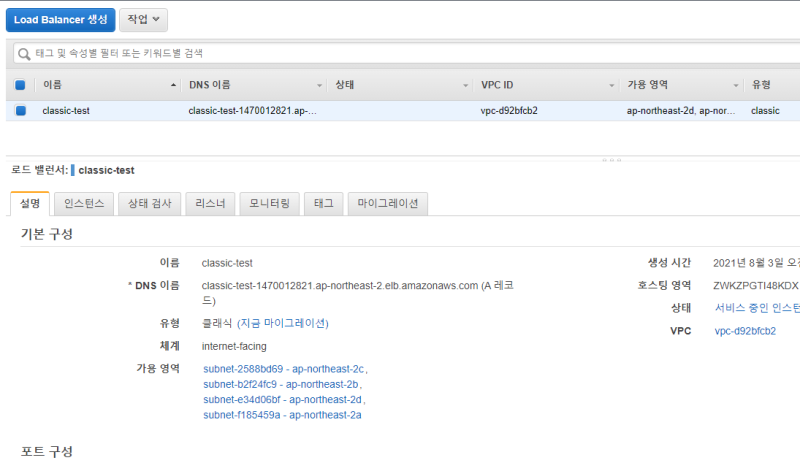Go to the 모니터링 tab
The height and width of the screenshot is (463, 800).
click(269, 204)
